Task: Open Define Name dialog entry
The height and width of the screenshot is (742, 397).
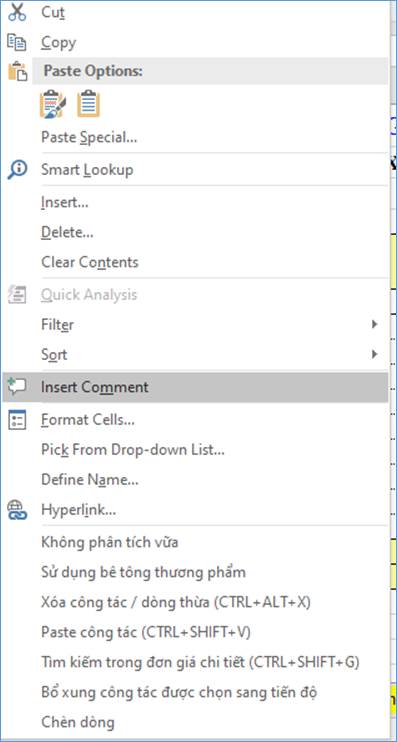Action: pyautogui.click(x=90, y=480)
